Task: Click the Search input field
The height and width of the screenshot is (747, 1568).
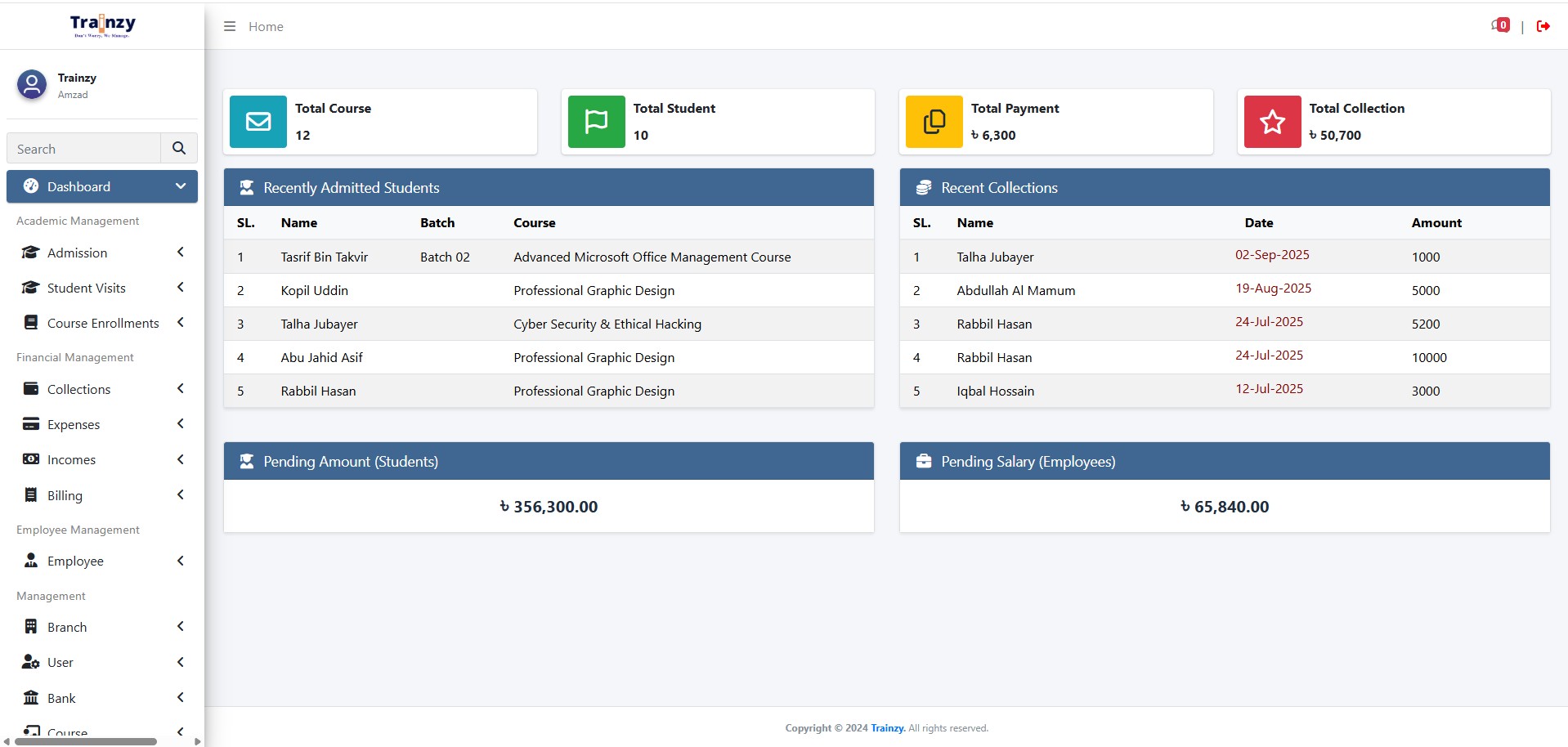Action: click(x=84, y=149)
